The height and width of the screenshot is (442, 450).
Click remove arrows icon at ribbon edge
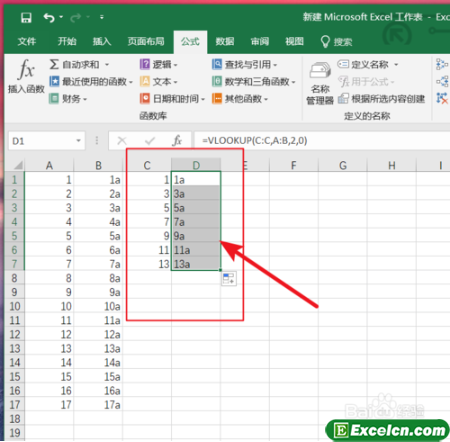click(442, 99)
